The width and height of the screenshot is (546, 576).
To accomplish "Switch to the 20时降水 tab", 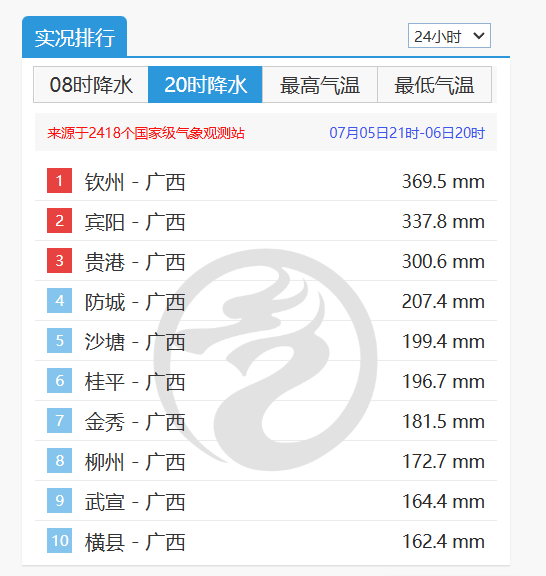I will (x=205, y=84).
